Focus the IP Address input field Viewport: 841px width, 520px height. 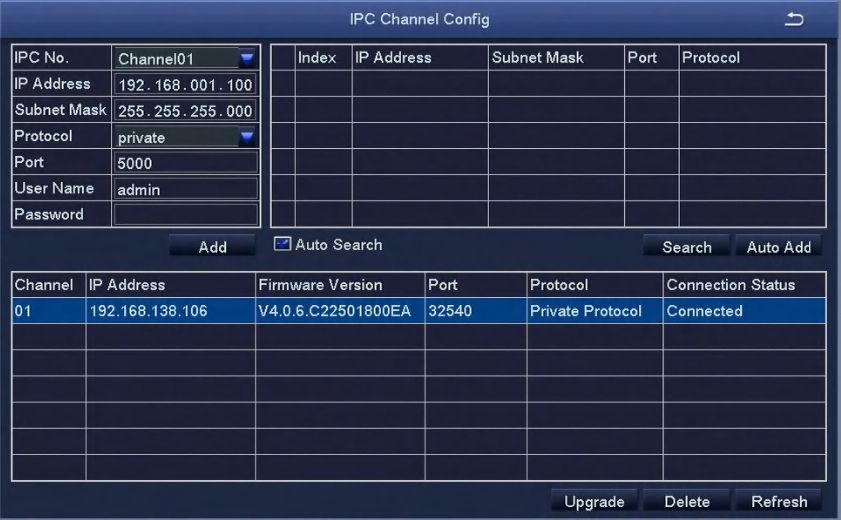(186, 85)
